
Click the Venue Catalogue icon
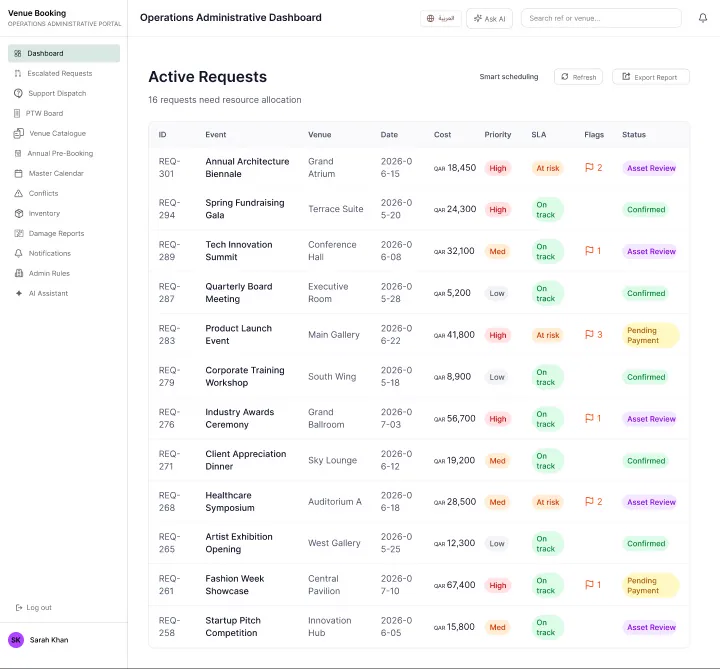pyautogui.click(x=19, y=133)
